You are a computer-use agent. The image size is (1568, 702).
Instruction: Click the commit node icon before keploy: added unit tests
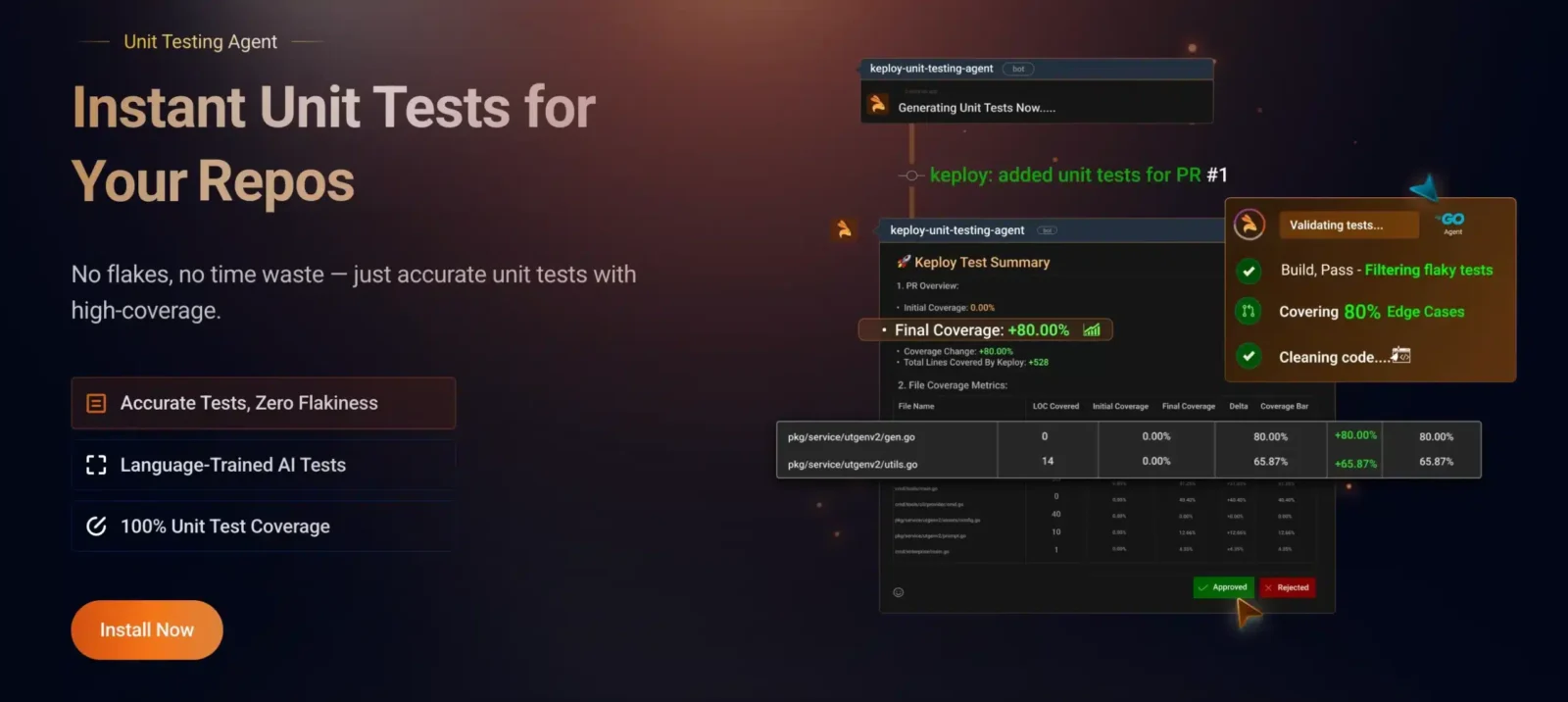pos(911,175)
